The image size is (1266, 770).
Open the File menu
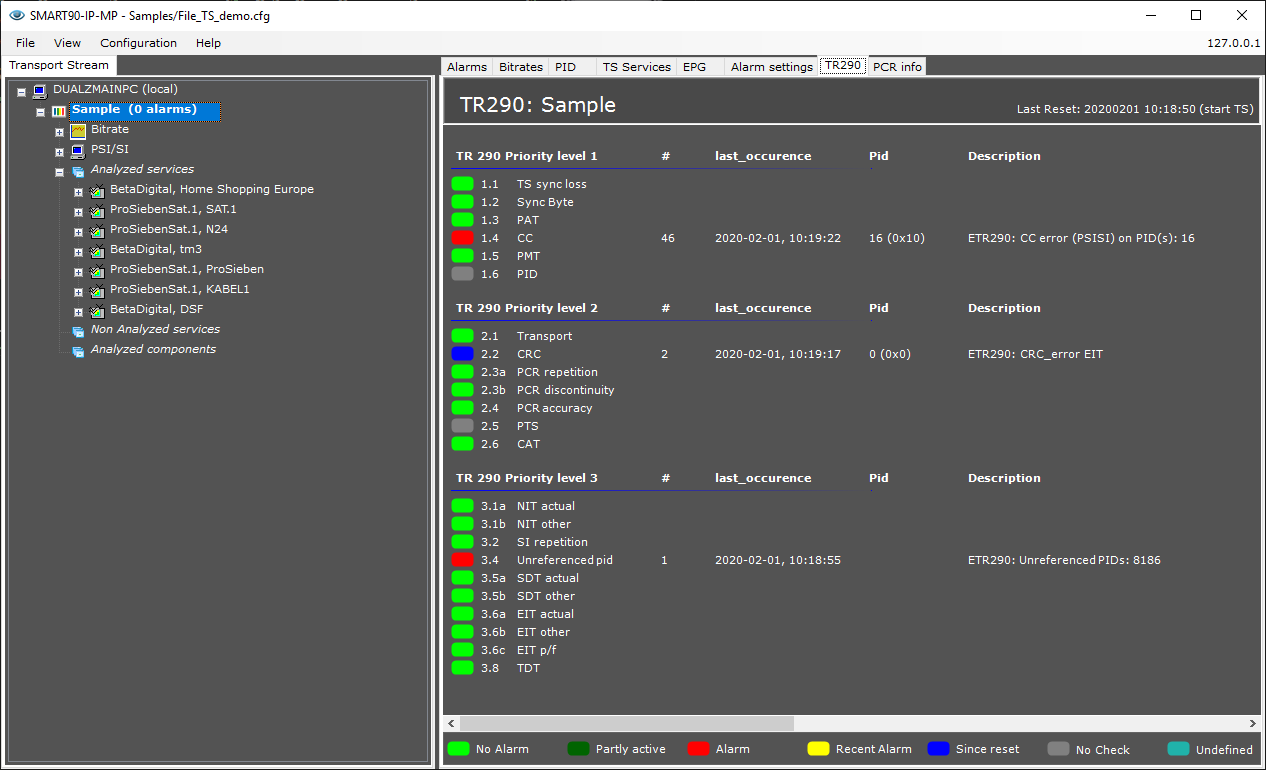coord(25,43)
